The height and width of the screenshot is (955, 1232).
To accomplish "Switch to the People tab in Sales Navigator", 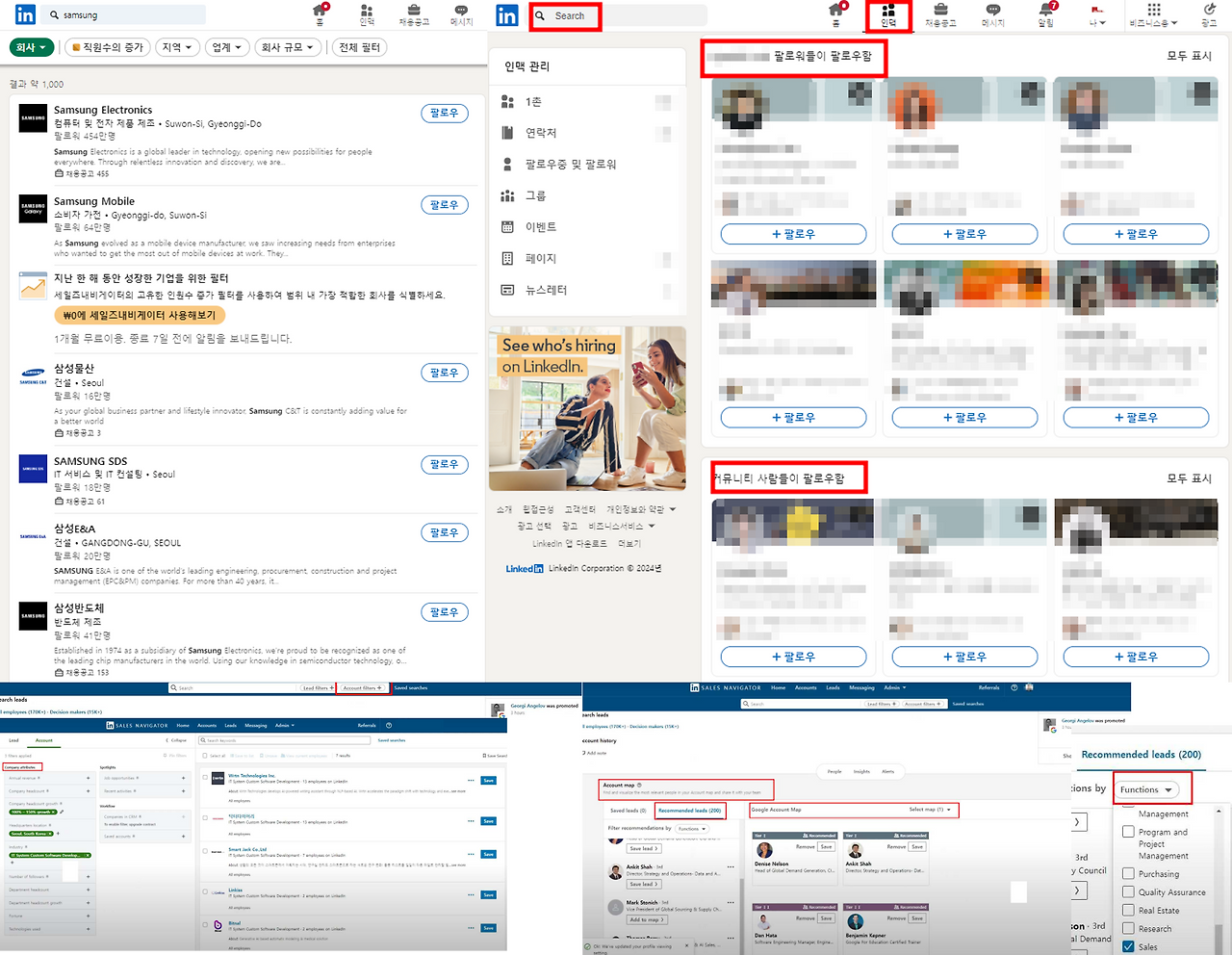I will point(834,771).
